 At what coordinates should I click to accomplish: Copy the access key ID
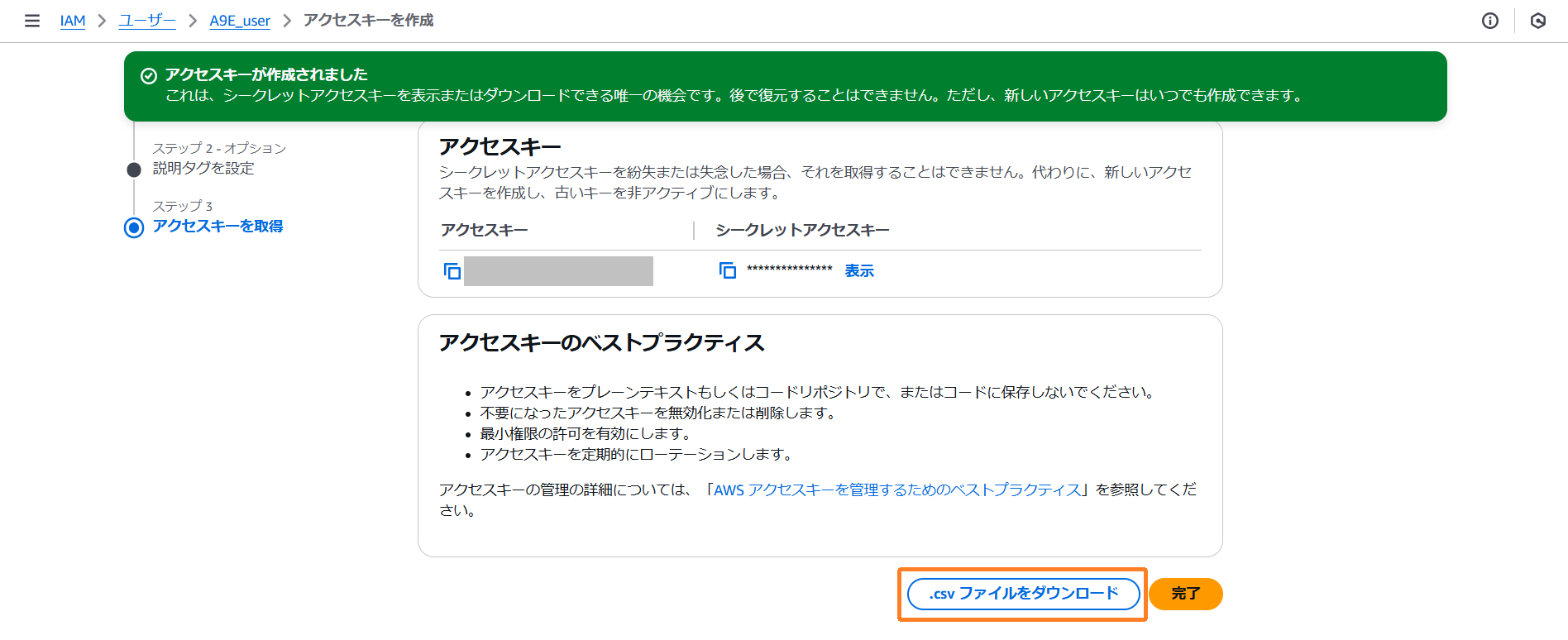(x=452, y=271)
